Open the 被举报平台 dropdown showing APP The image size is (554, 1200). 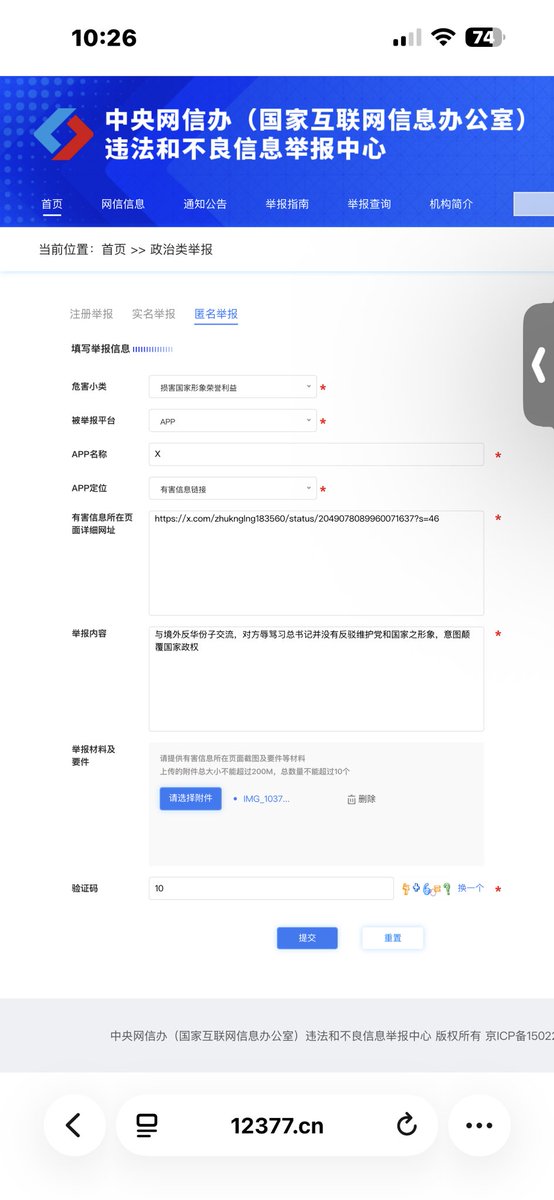(x=232, y=421)
